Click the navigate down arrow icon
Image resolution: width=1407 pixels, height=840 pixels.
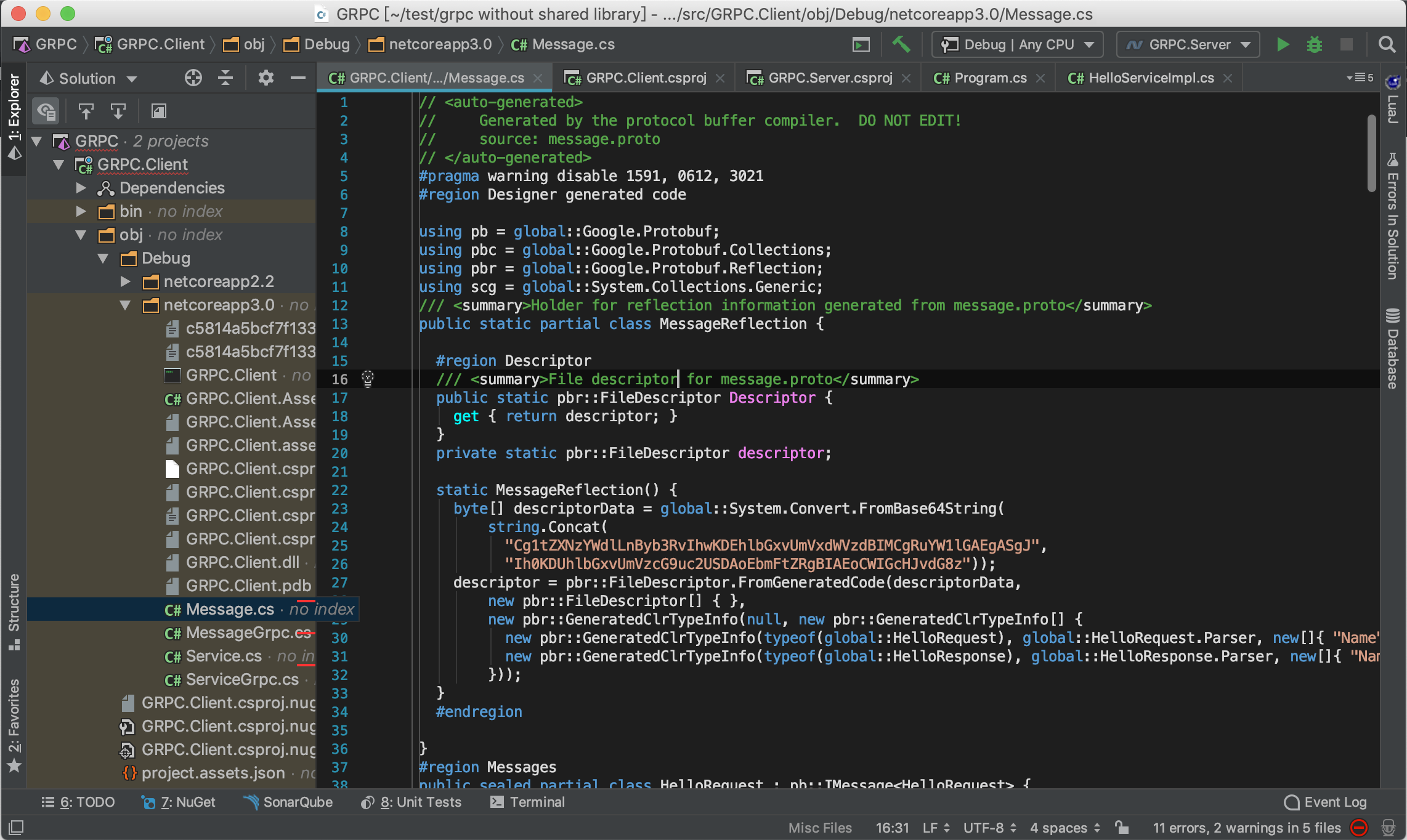pyautogui.click(x=118, y=111)
